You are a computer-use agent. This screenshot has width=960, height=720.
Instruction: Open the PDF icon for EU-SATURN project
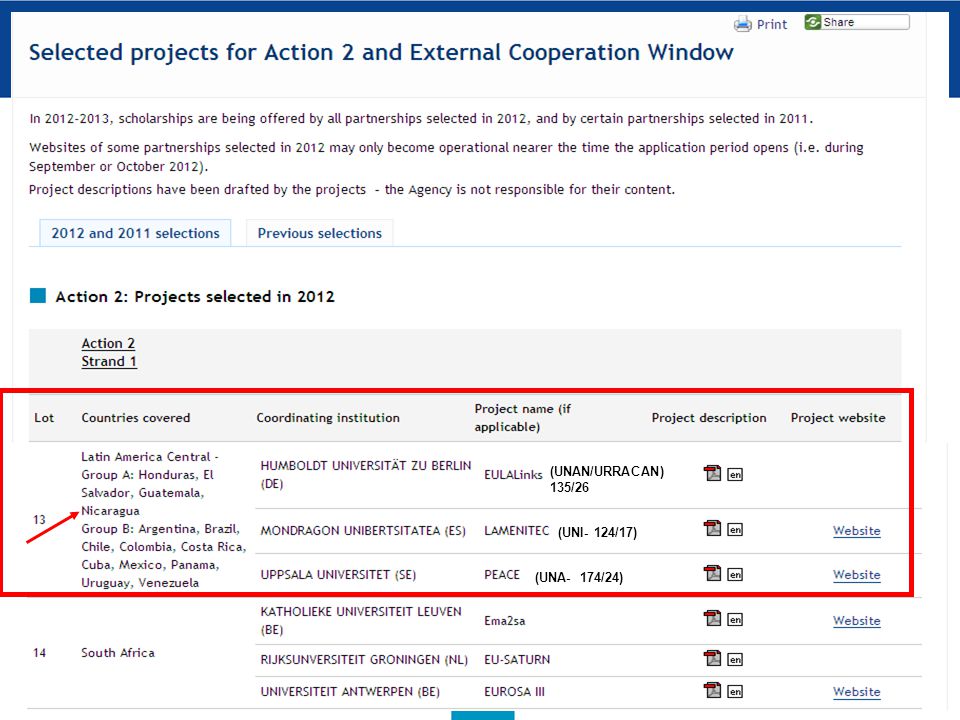[x=712, y=658]
